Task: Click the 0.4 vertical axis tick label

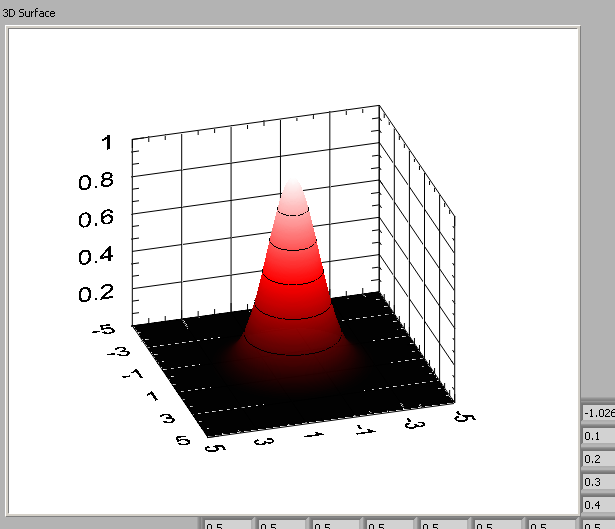Action: [x=97, y=255]
